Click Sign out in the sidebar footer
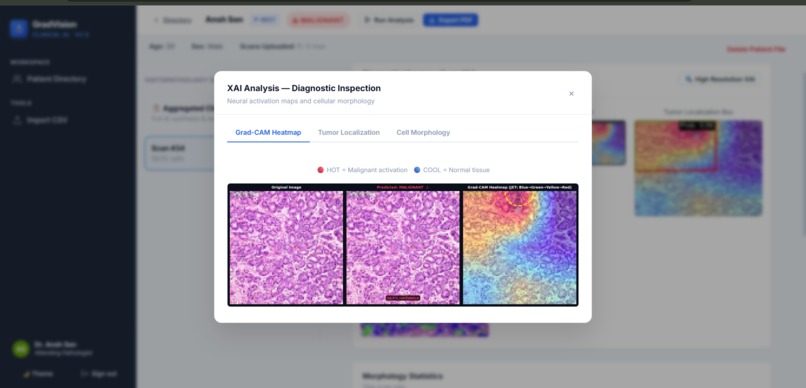Viewport: 806px width, 388px height. pyautogui.click(x=99, y=374)
